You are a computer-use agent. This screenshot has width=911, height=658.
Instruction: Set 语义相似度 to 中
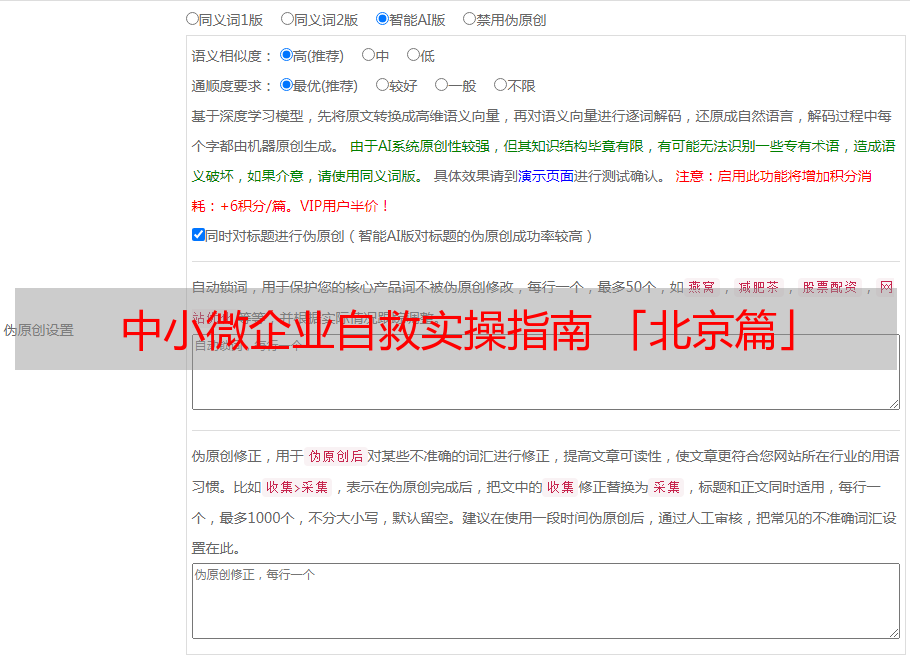368,55
